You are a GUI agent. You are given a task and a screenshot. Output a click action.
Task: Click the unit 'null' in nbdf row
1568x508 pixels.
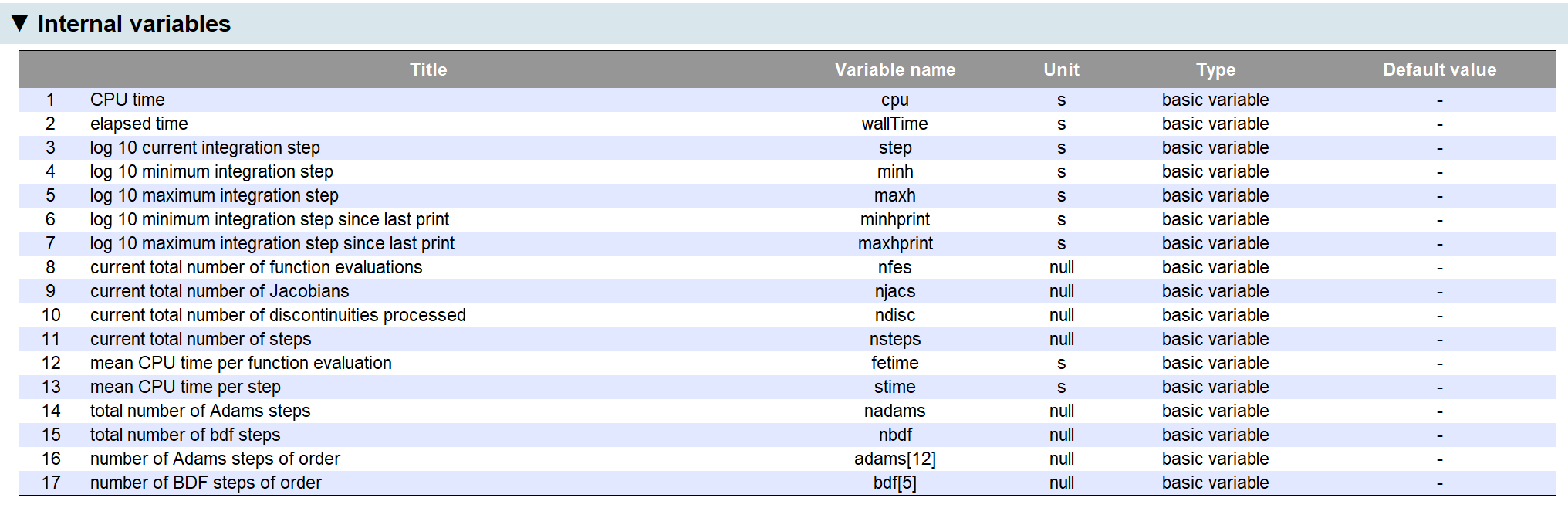tap(1062, 435)
